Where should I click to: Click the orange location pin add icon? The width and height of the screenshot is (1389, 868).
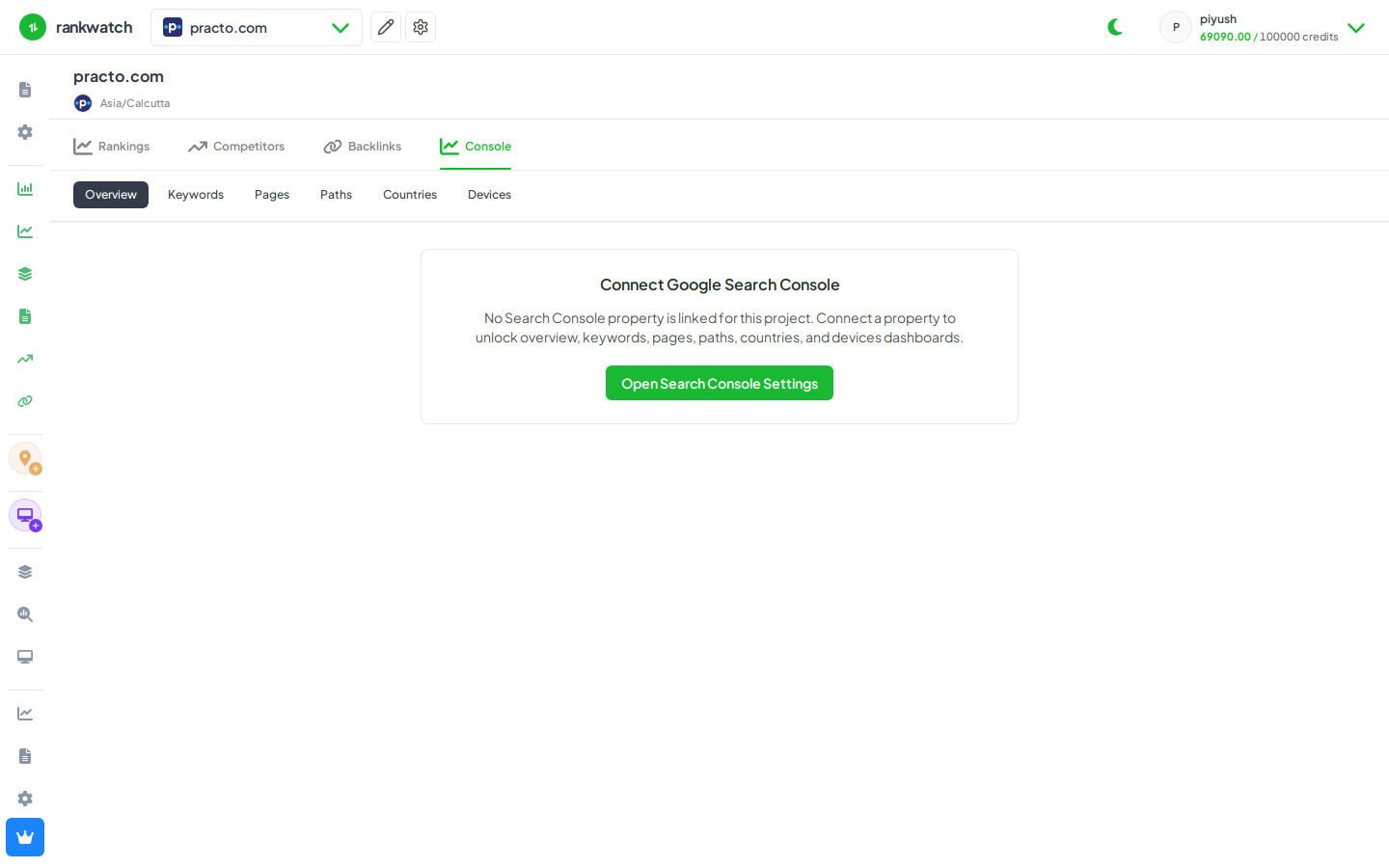[25, 458]
